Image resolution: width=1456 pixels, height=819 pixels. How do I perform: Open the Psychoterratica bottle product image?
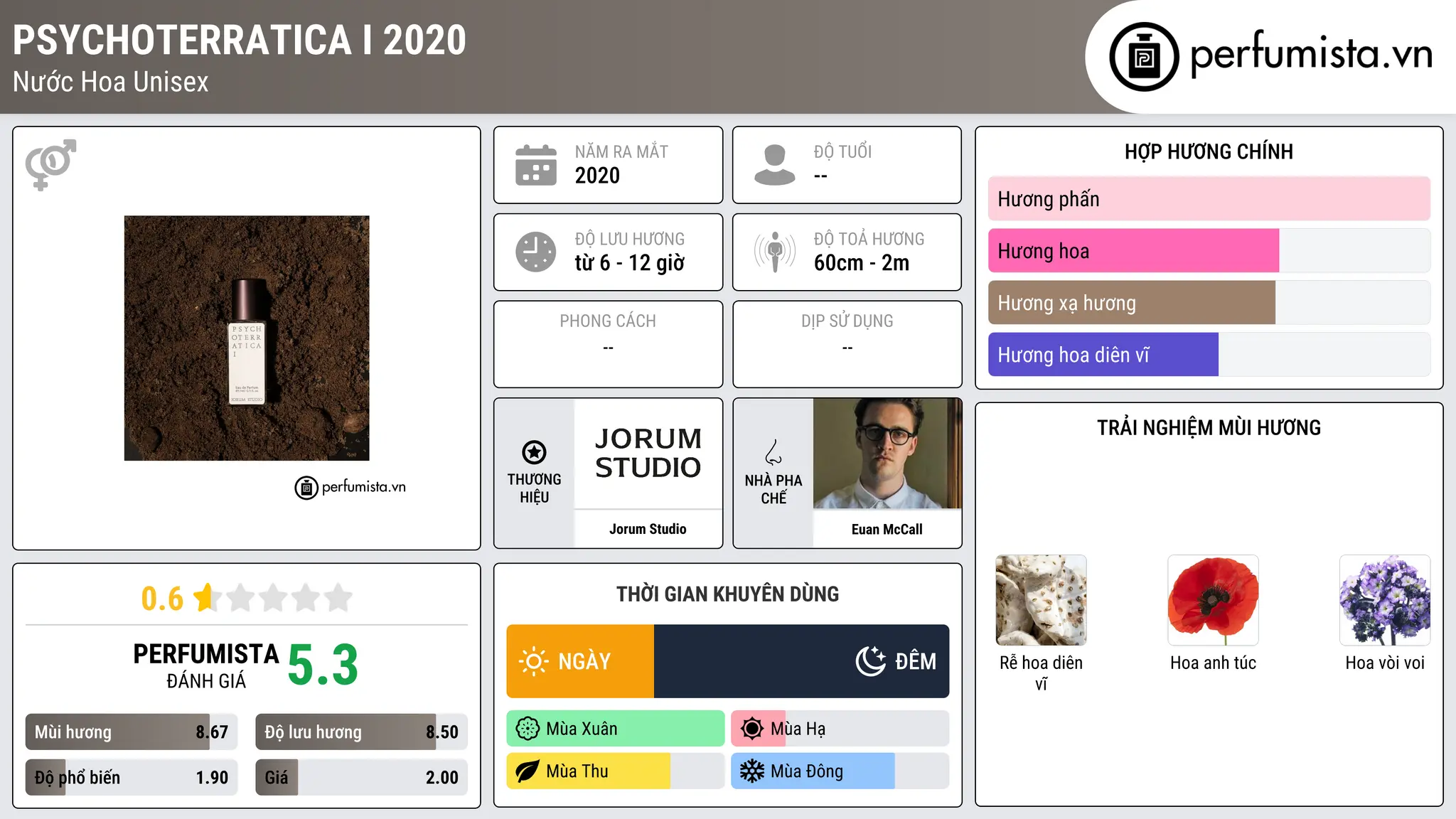[247, 338]
